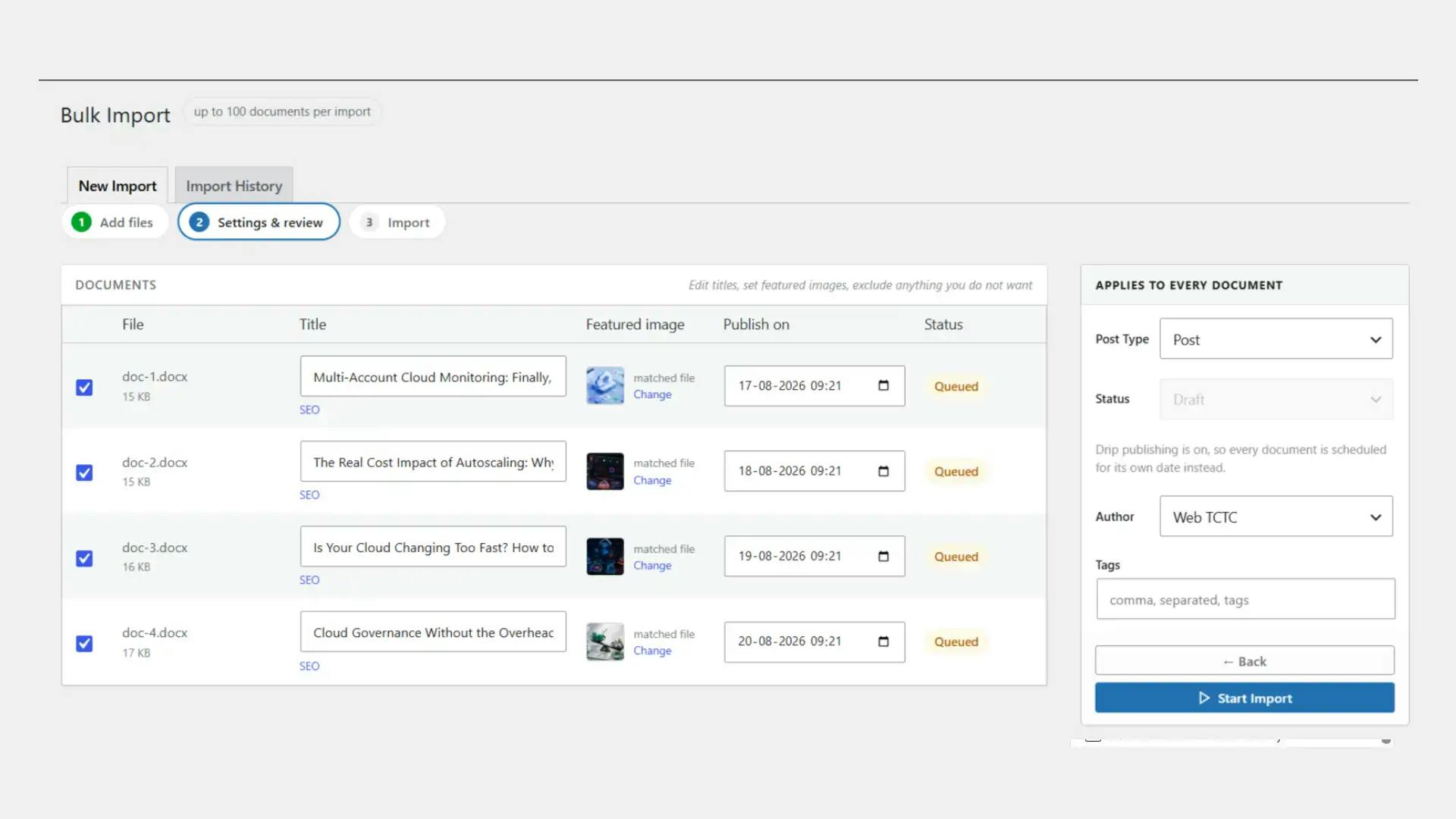Open calendar picker for 19-08-2026 date
This screenshot has height=819, width=1456.
coord(883,557)
